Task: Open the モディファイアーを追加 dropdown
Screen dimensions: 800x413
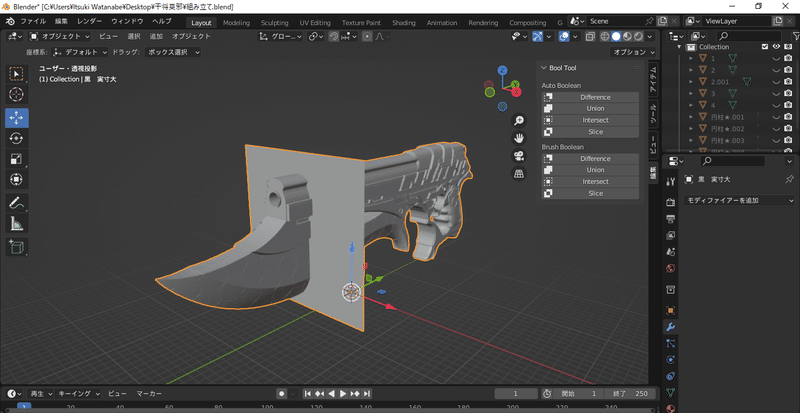Action: click(739, 200)
